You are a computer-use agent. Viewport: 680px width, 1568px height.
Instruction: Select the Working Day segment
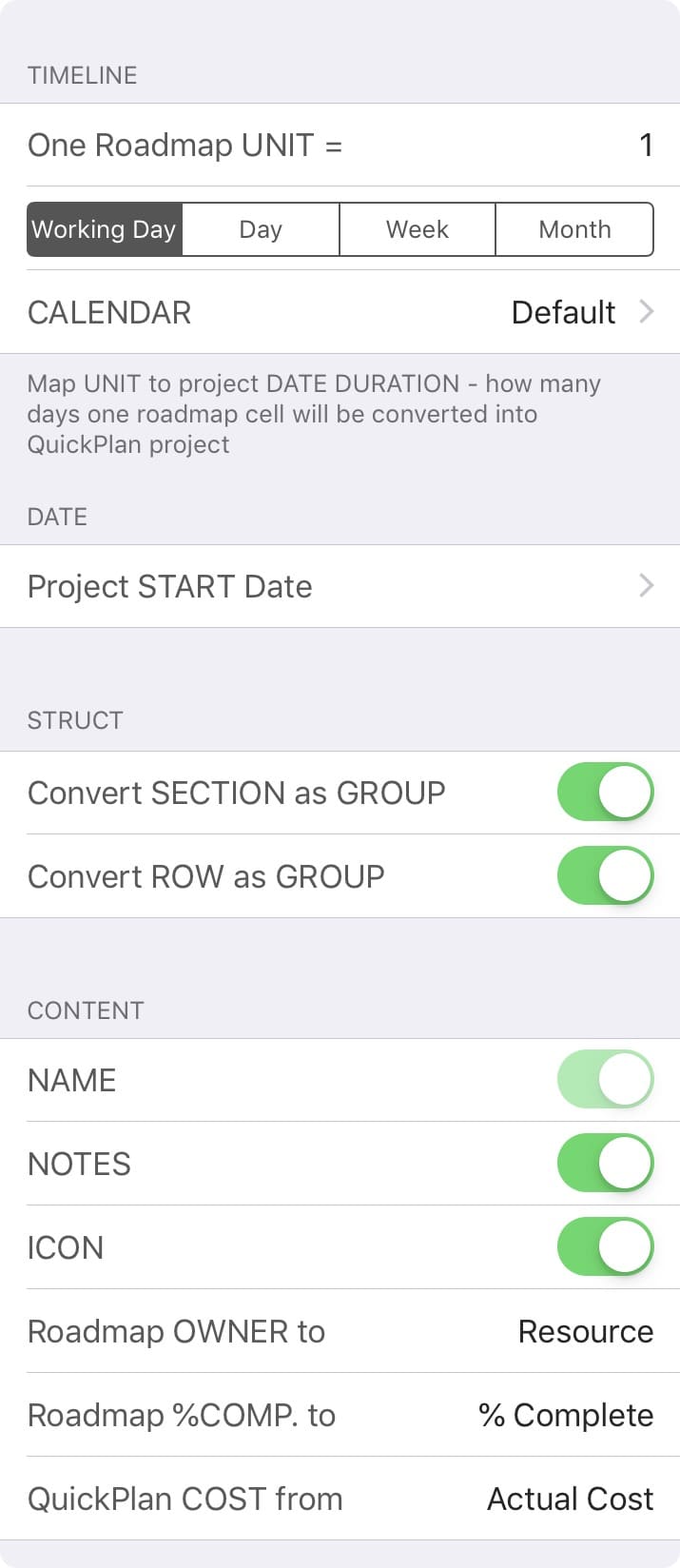click(105, 229)
